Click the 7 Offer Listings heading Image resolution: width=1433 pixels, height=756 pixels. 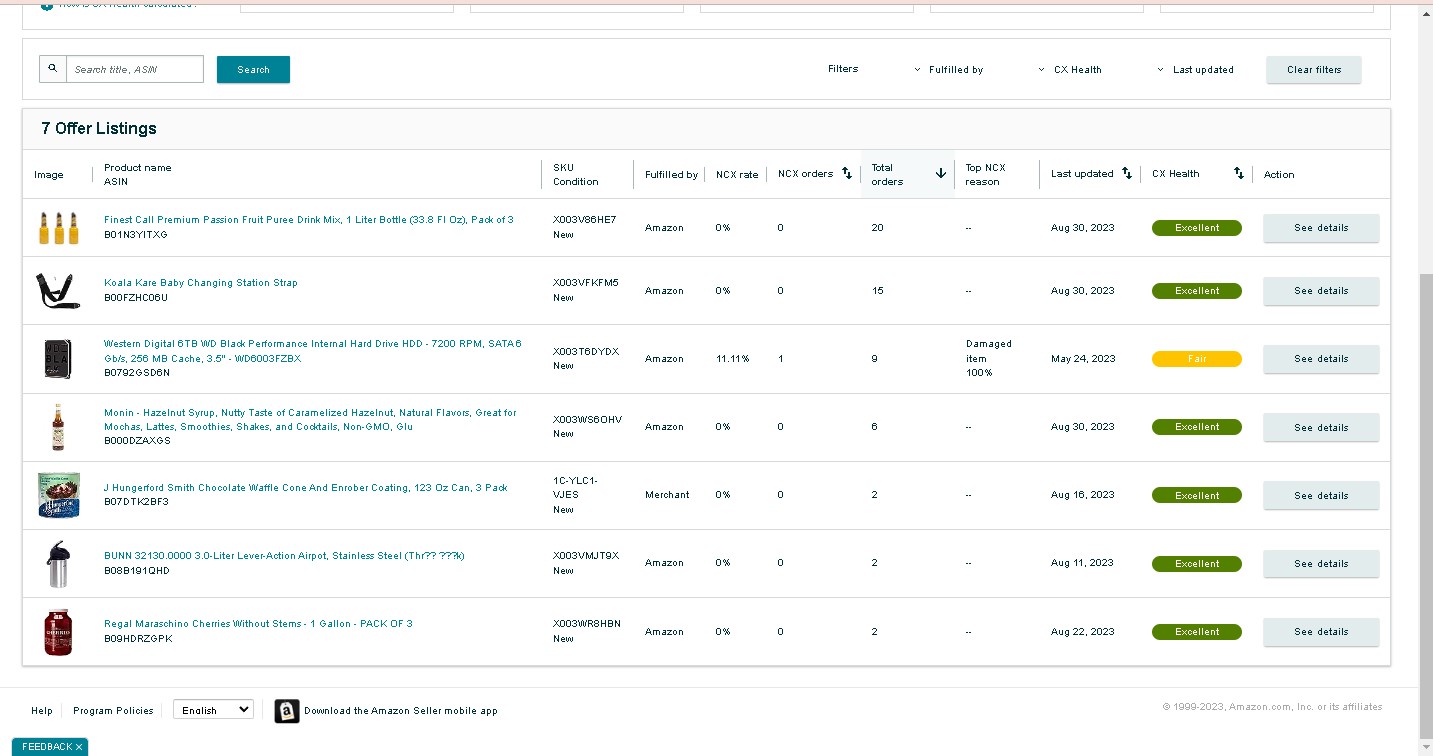point(99,129)
